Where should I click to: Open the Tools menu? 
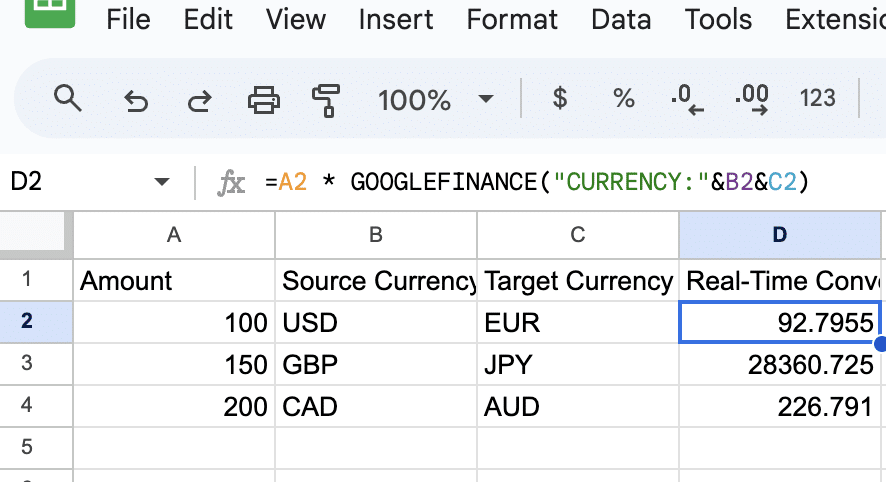point(718,20)
